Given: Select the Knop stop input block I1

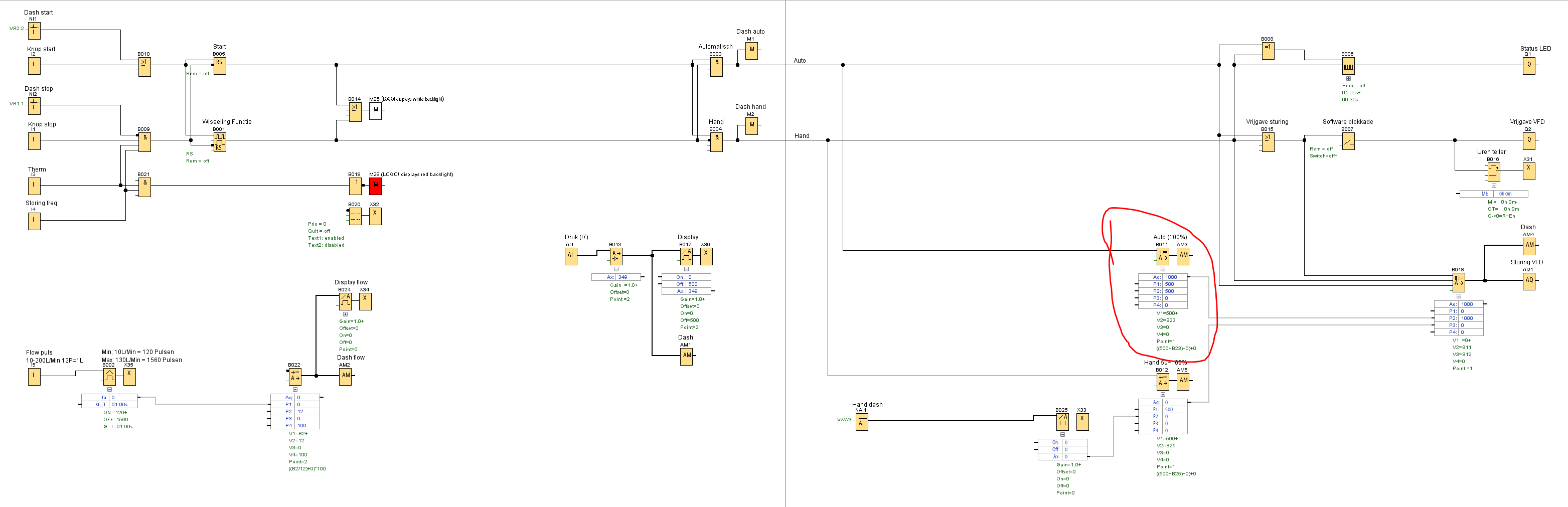Looking at the screenshot, I should [x=34, y=140].
